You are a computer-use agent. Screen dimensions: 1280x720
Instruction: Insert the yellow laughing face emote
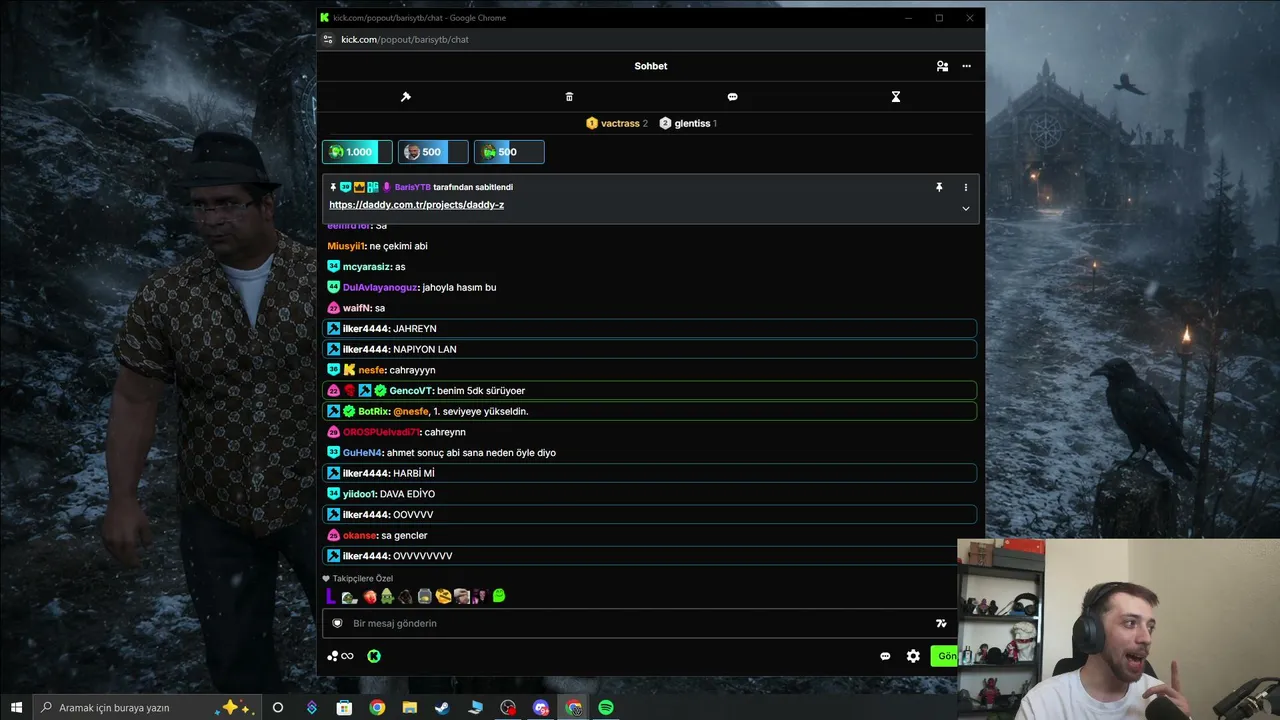click(x=443, y=596)
